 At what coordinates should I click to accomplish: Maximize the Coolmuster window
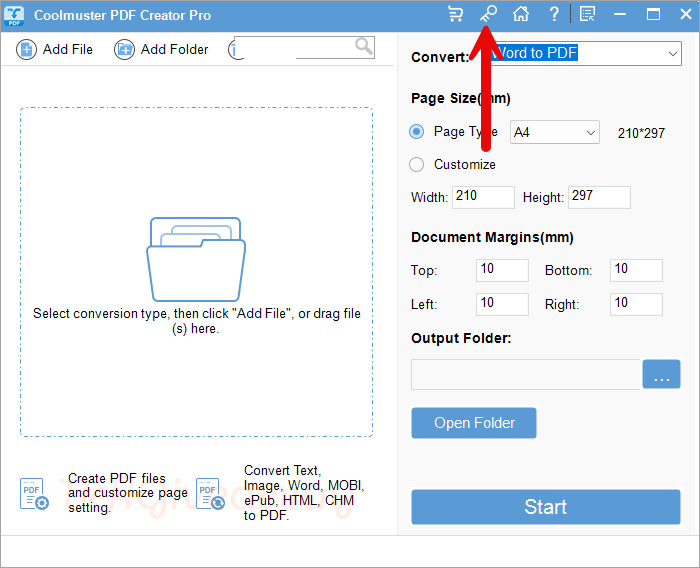click(653, 14)
